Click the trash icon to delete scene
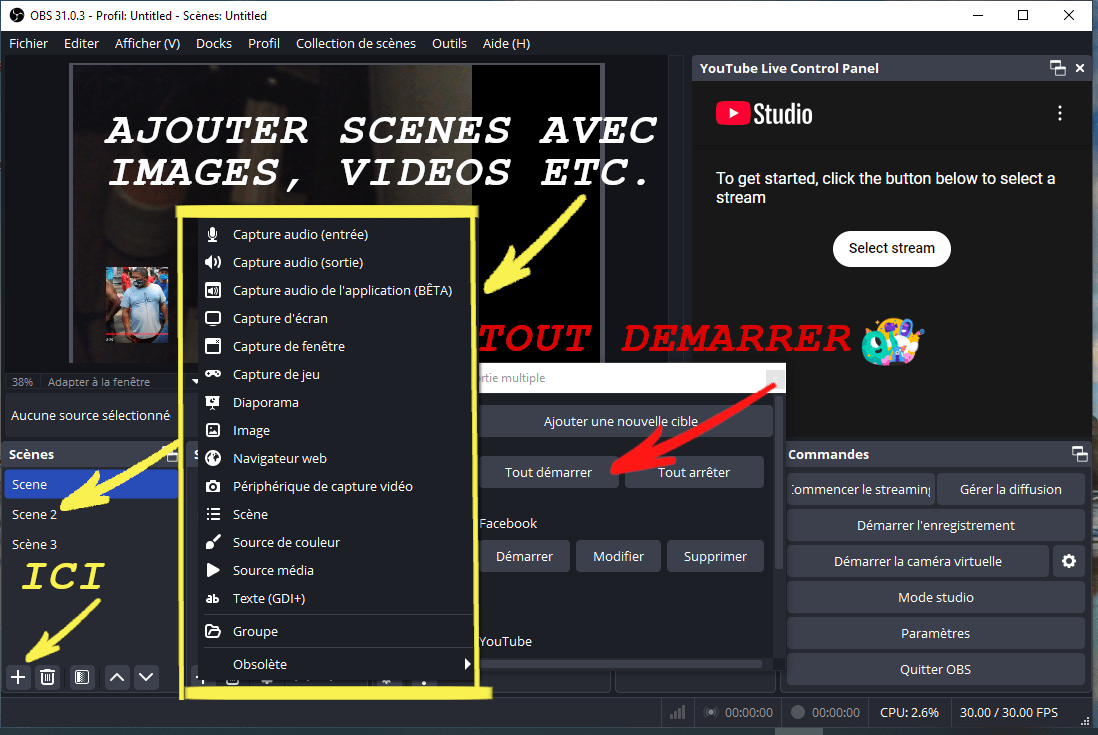The image size is (1098, 735). pyautogui.click(x=47, y=677)
